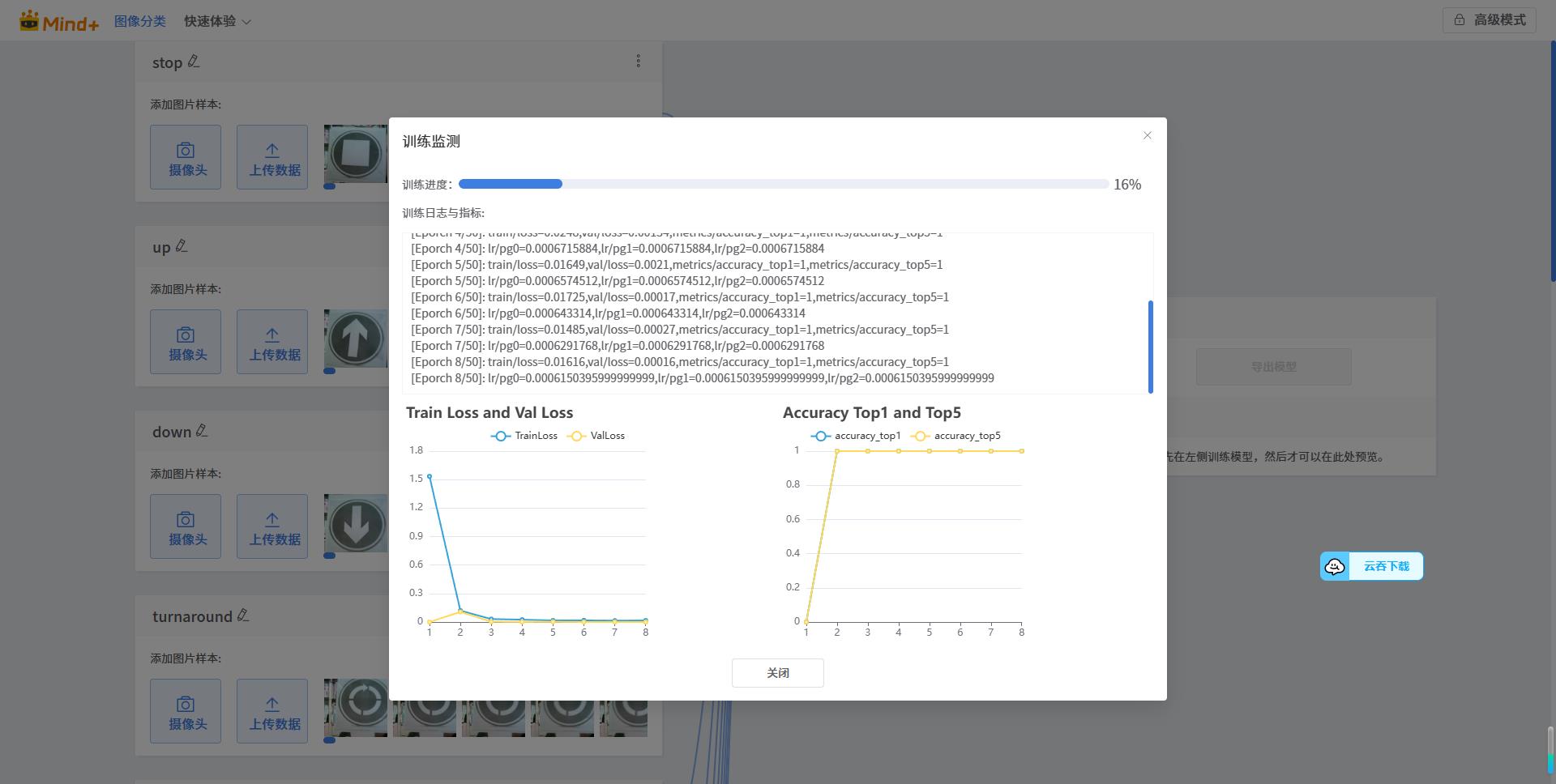This screenshot has height=784, width=1556.
Task: Click 摄像头 camera button for stop class
Action: tap(186, 157)
